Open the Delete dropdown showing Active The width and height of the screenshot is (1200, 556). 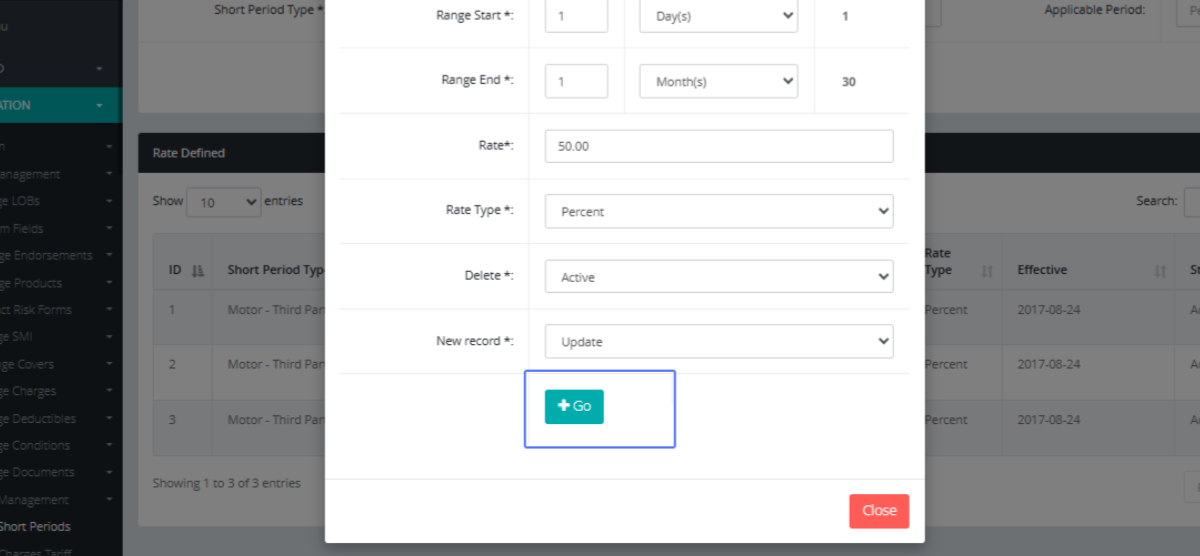coord(718,277)
